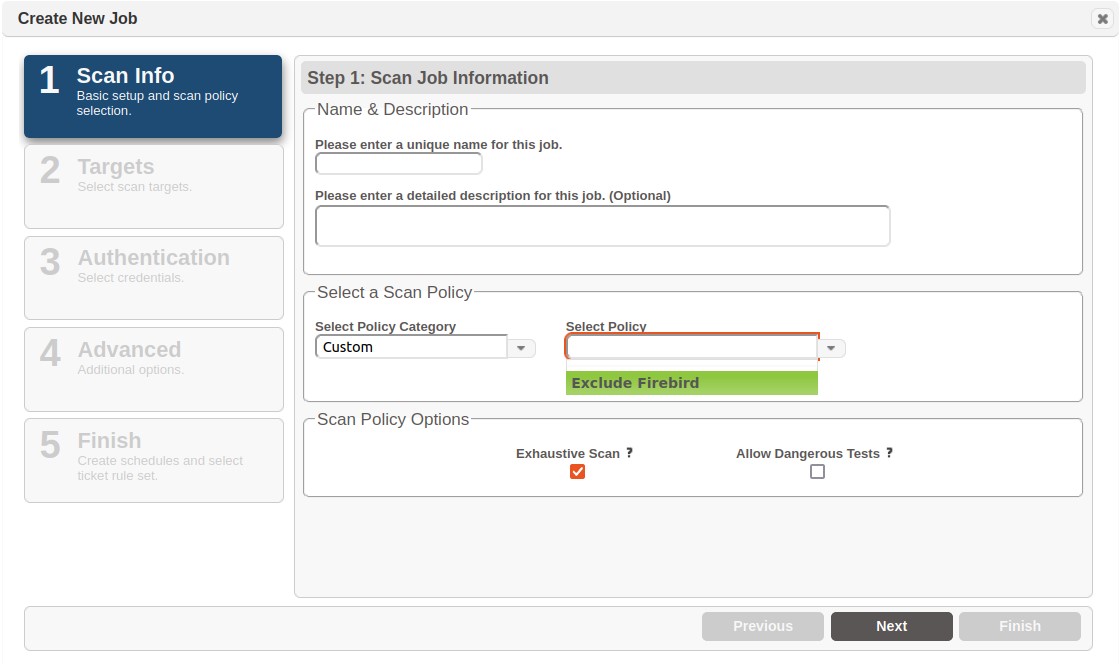Image resolution: width=1120 pixels, height=664 pixels.
Task: Open step 3 Authentication
Action: 153,277
